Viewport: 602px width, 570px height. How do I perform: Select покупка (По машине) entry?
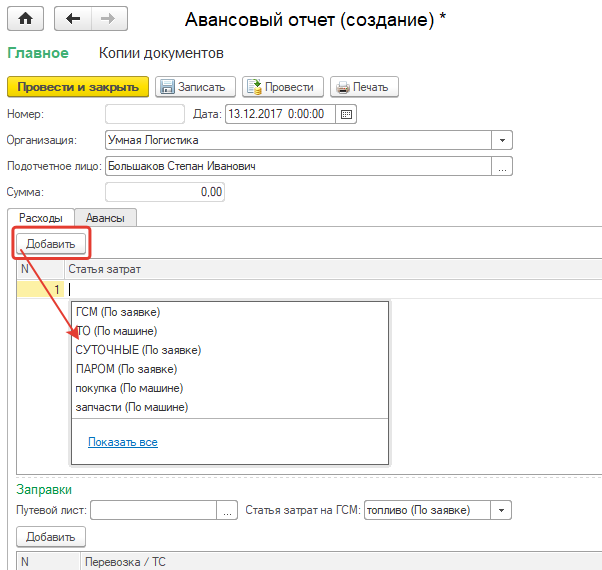click(230, 388)
